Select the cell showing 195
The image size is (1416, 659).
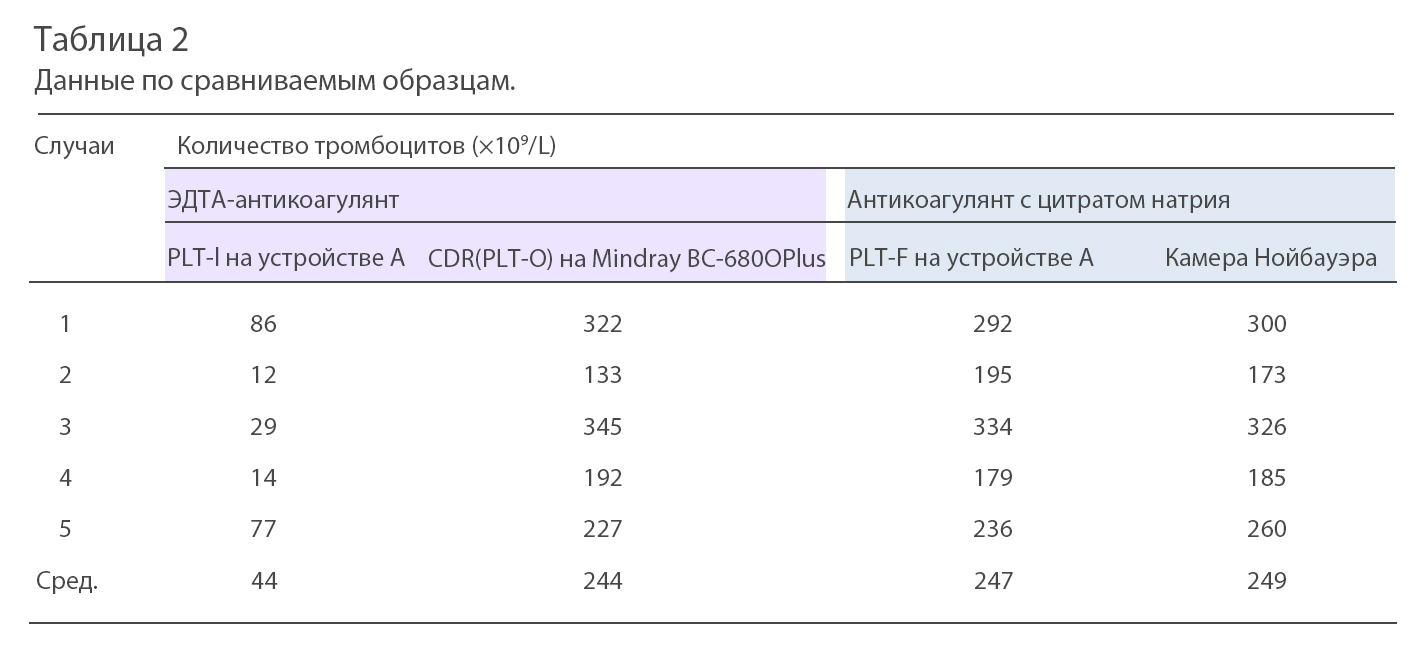[x=992, y=375]
